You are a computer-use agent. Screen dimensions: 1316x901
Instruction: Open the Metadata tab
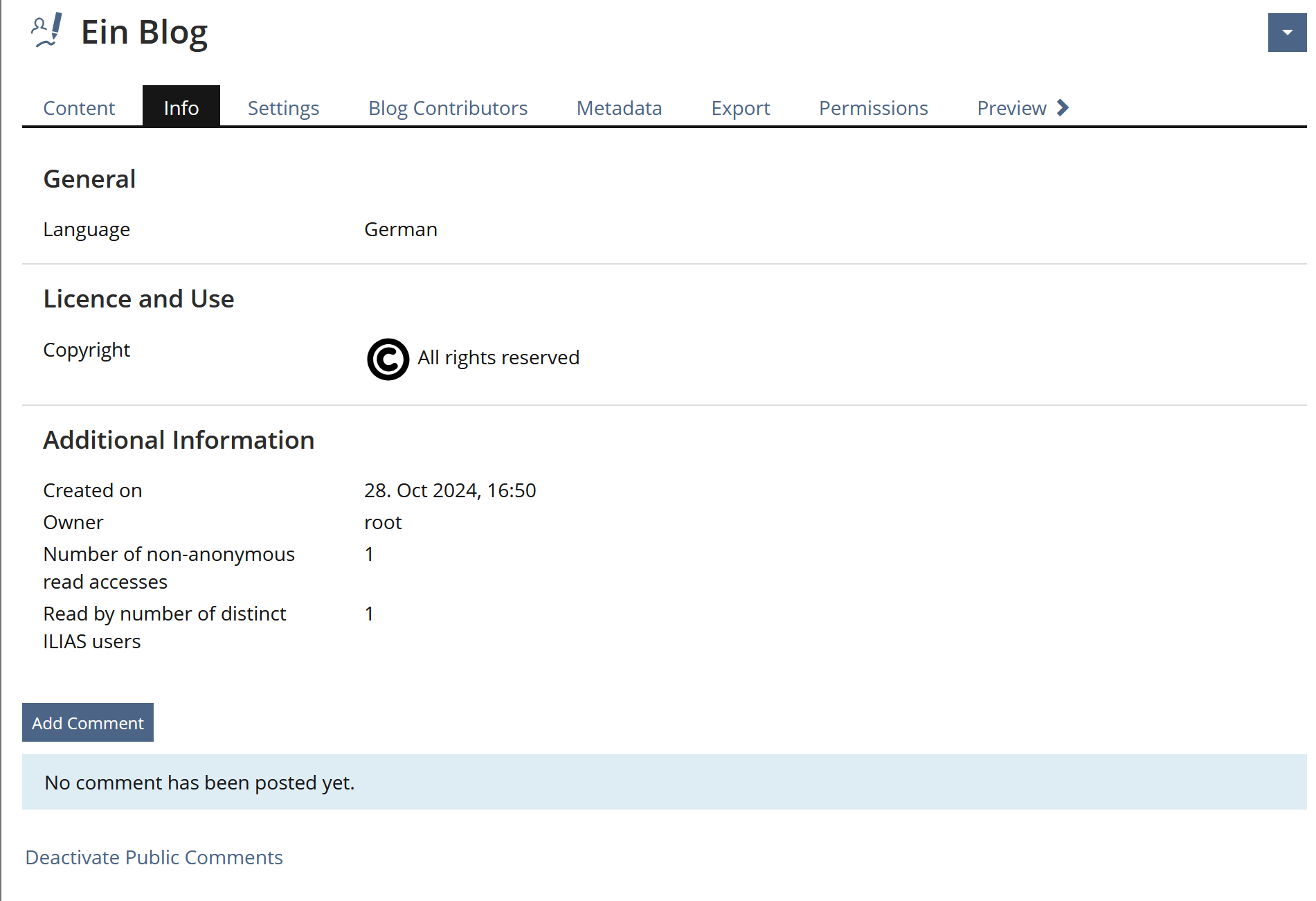619,108
